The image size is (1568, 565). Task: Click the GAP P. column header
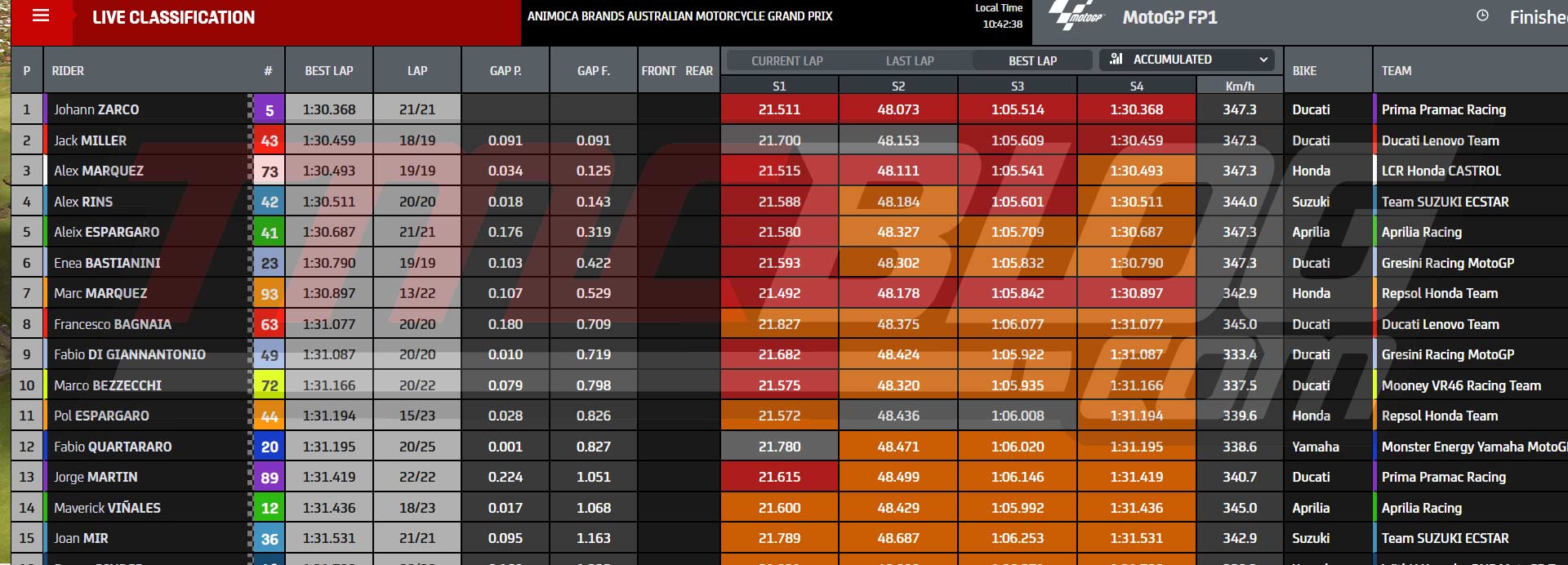point(506,71)
